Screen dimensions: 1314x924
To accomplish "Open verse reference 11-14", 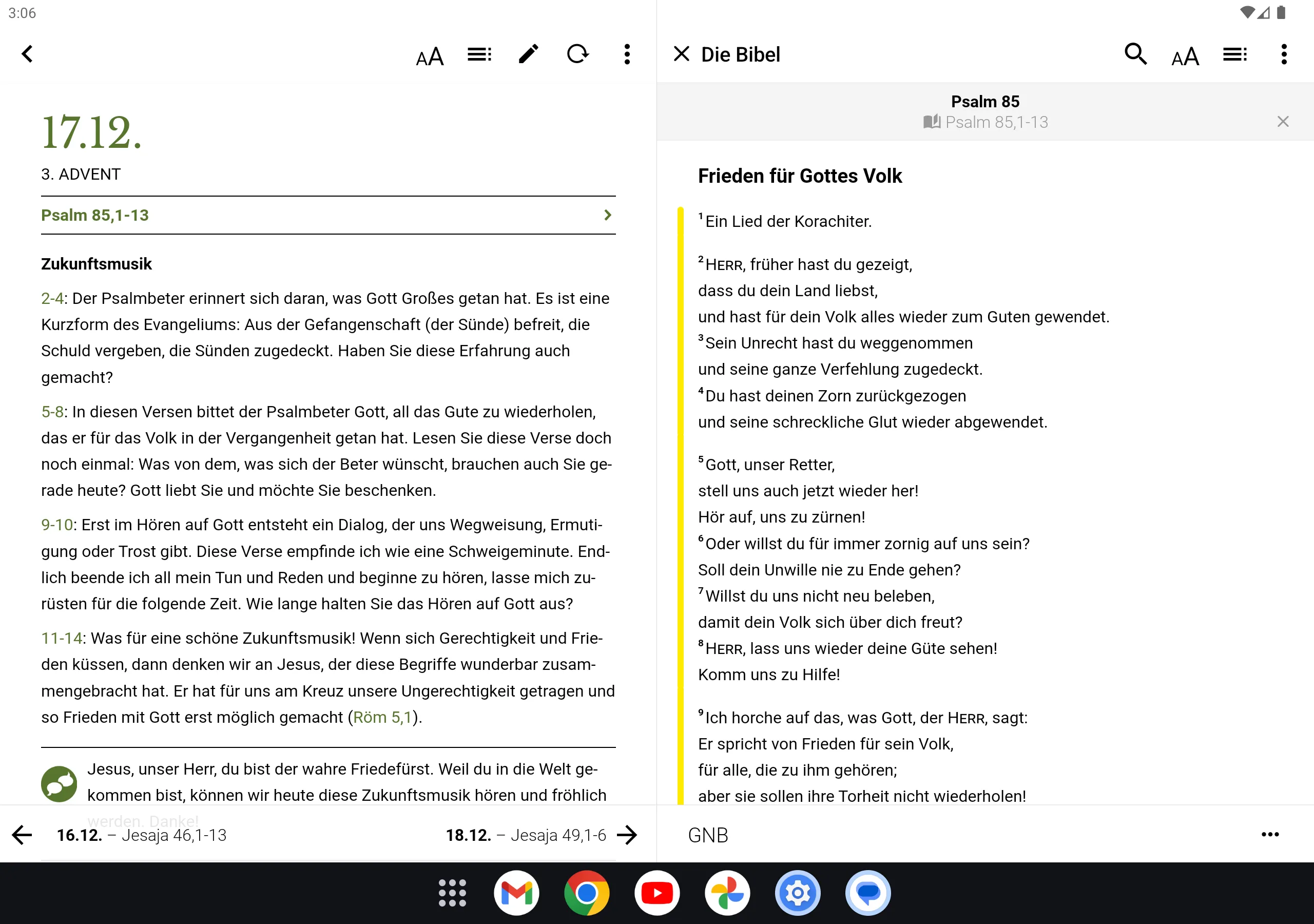I will pos(61,638).
